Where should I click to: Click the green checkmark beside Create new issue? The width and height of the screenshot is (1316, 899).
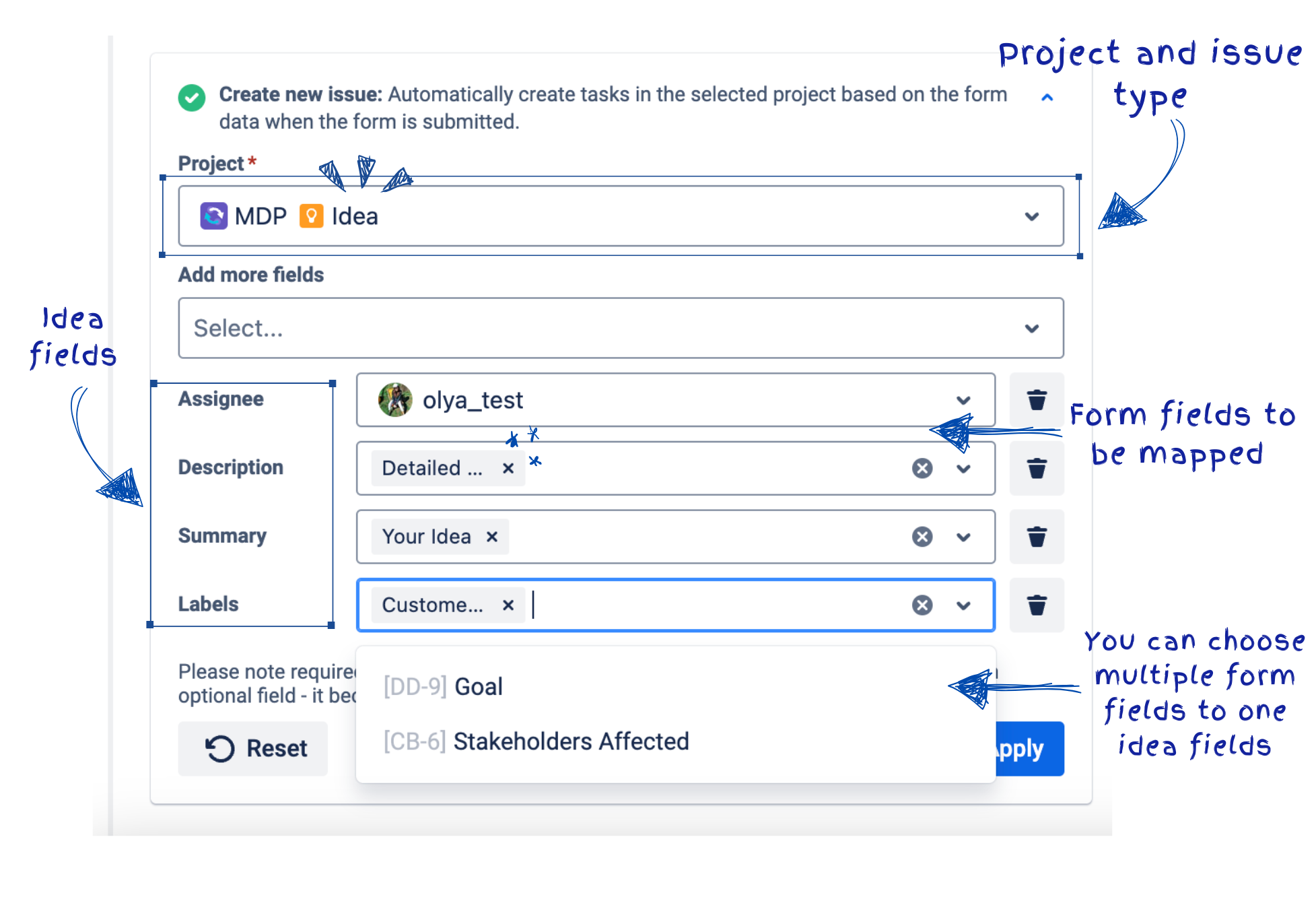192,98
